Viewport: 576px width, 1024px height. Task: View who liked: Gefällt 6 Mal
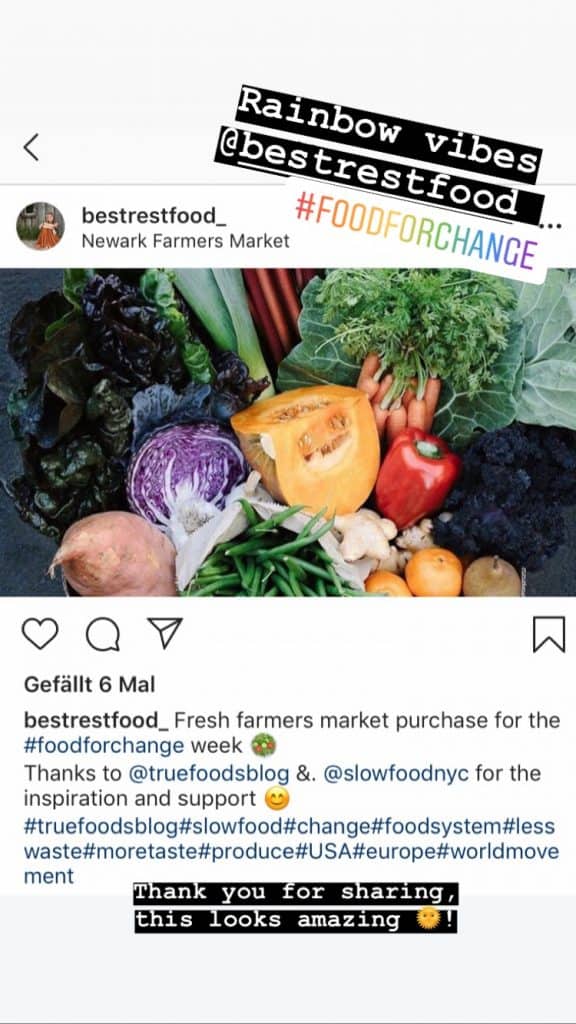point(89,684)
